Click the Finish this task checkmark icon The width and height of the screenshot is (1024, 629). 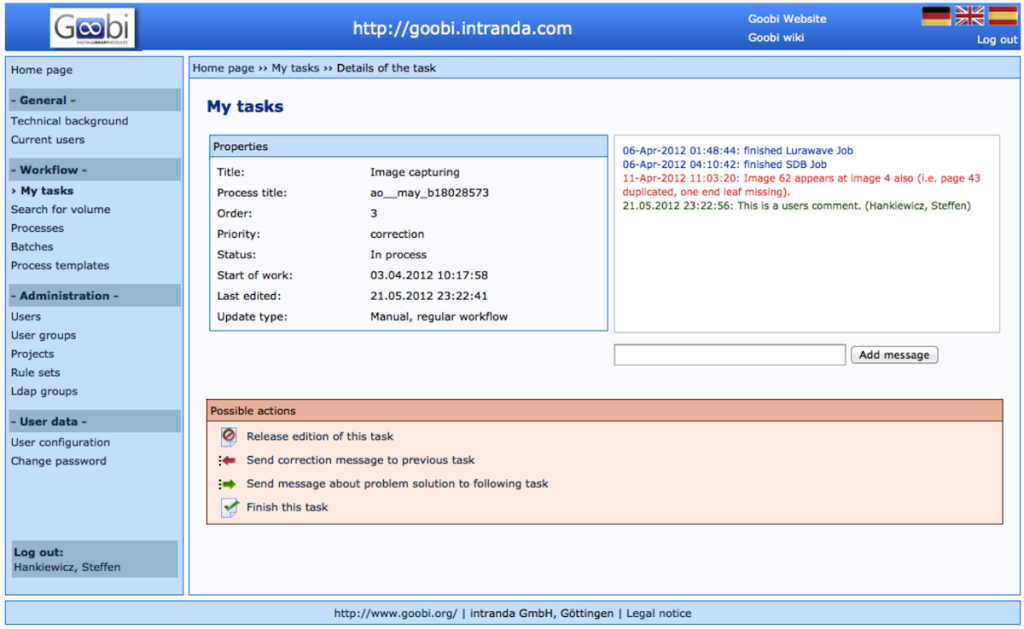229,508
